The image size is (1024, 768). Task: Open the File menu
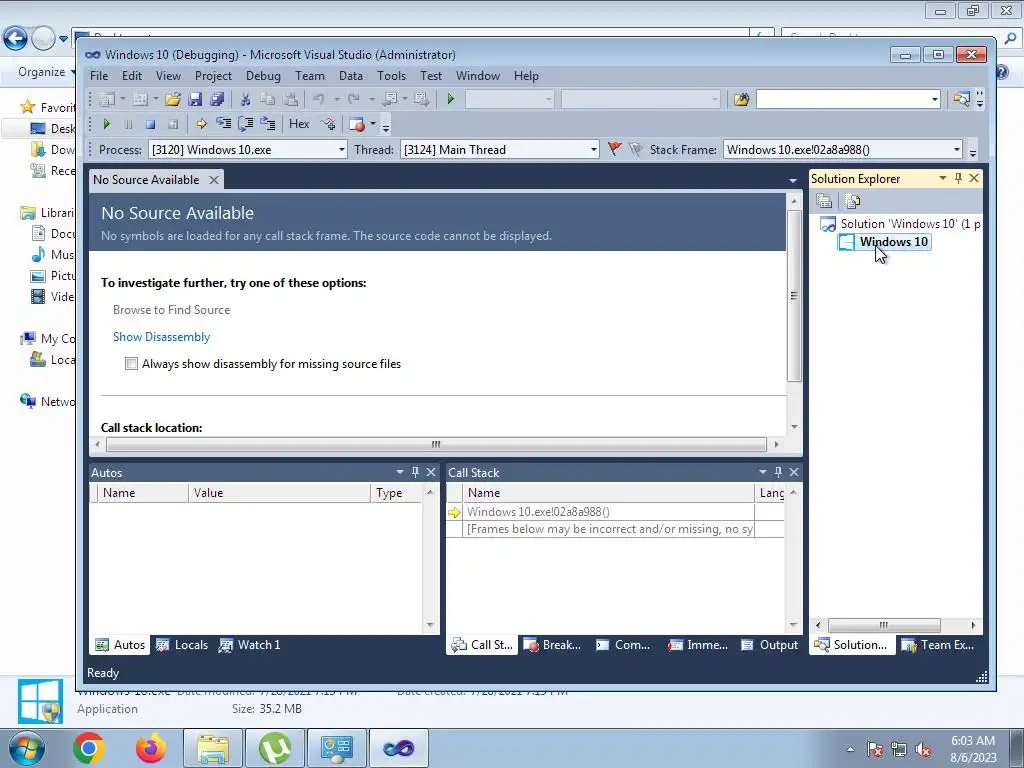(99, 76)
